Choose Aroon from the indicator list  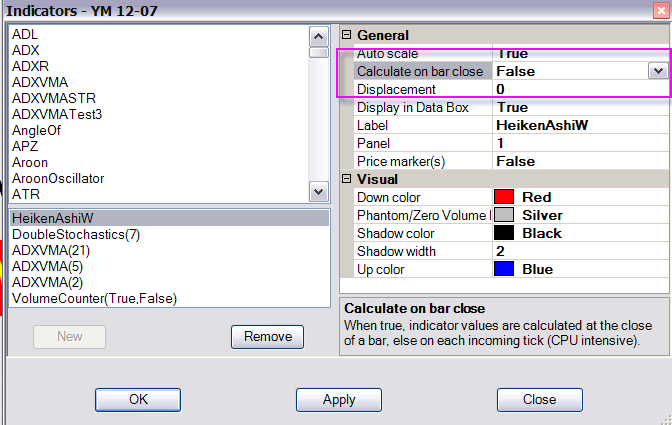(x=30, y=162)
